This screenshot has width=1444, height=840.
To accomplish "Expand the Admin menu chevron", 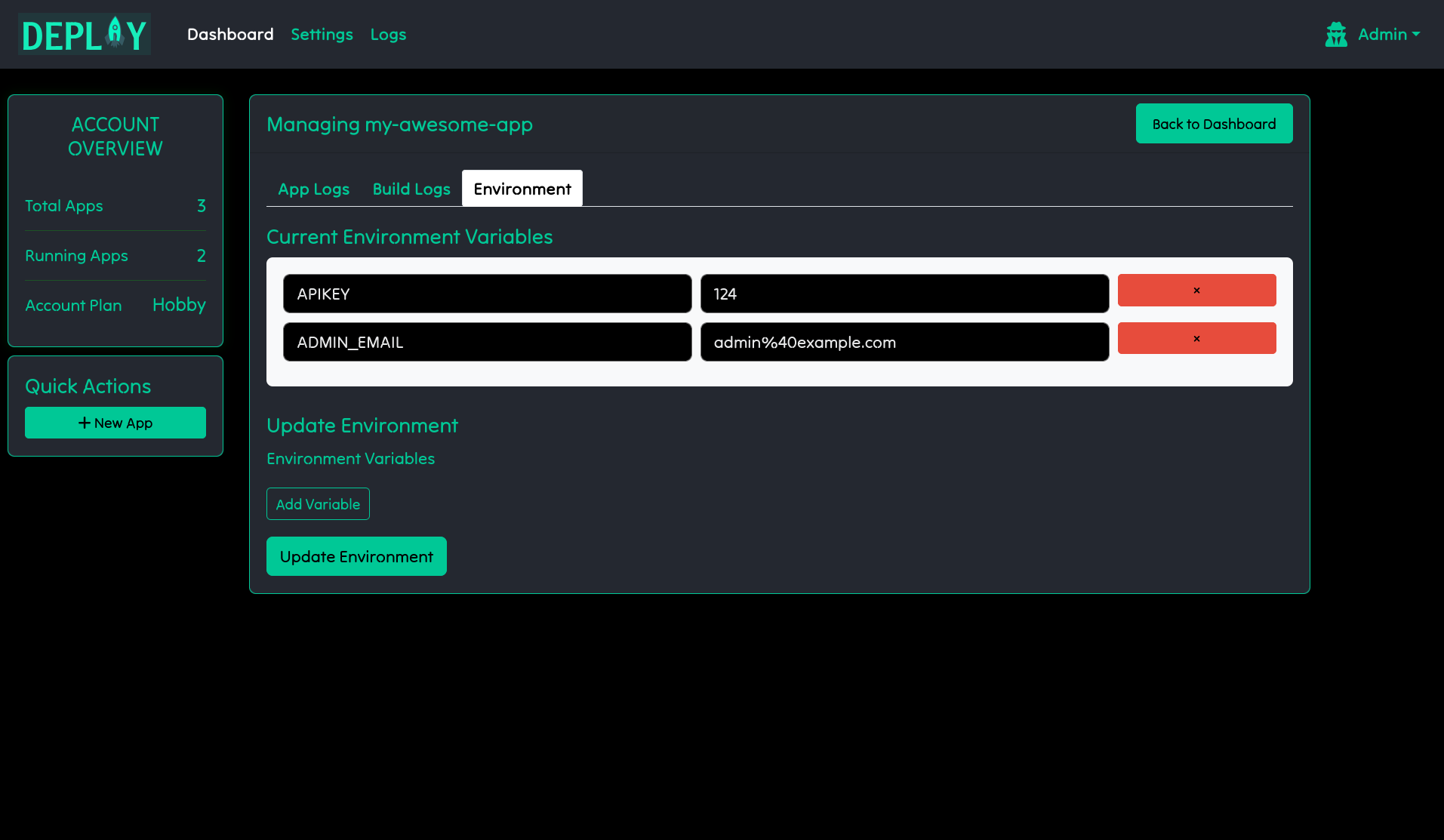I will point(1418,34).
